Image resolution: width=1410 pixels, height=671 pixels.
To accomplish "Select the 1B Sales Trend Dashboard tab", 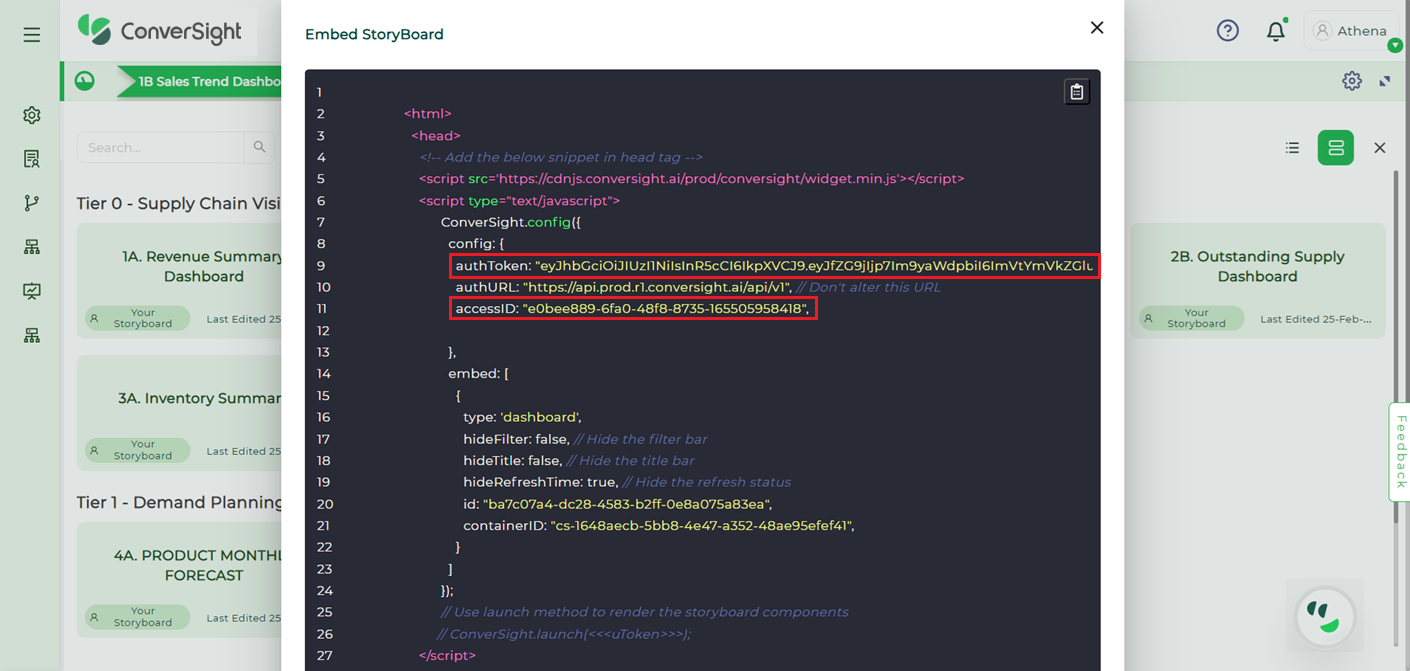I will tap(200, 82).
